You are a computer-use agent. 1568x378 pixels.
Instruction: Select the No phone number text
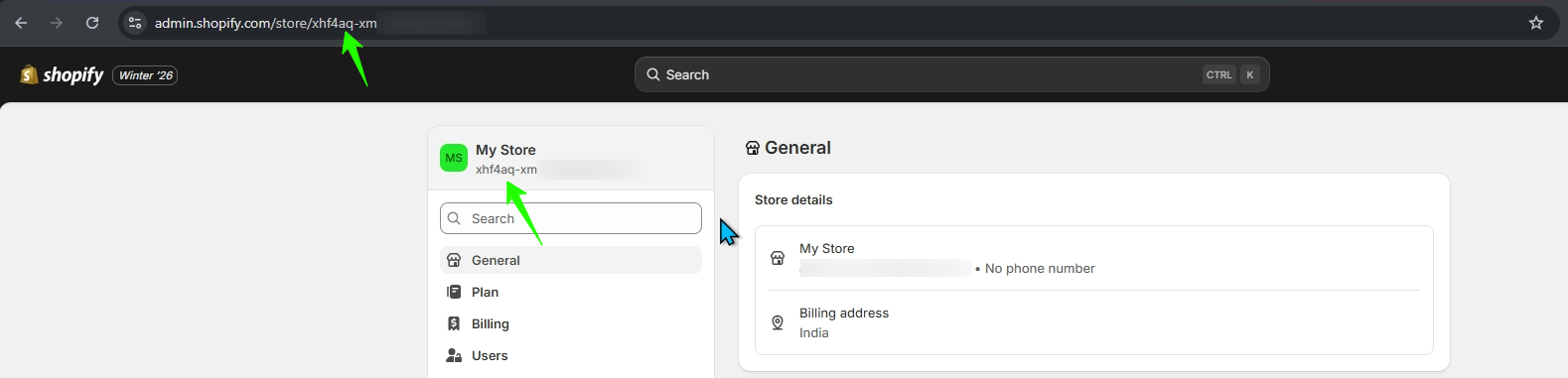(1040, 269)
